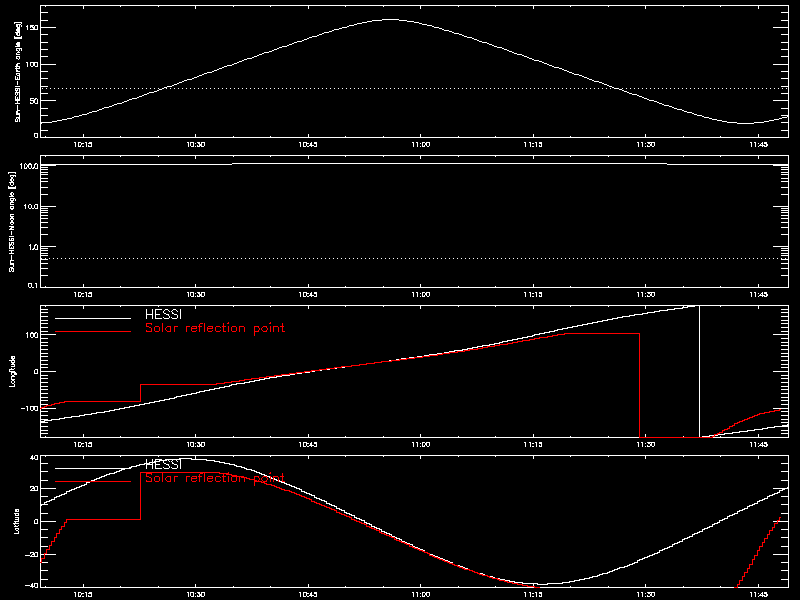Viewport: 800px width, 600px height.
Task: Click the '50' tick on Sun-HESSI-Earth axis
Action: [34, 101]
